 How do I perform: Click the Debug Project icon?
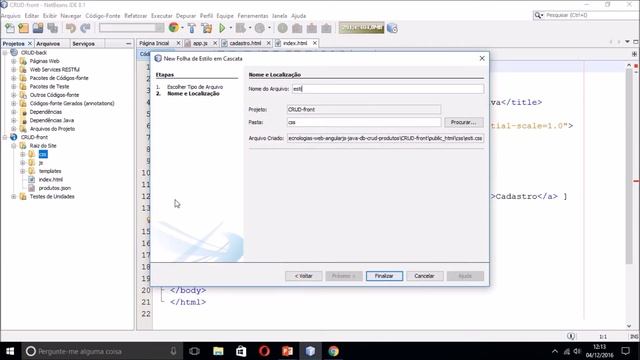click(x=241, y=28)
